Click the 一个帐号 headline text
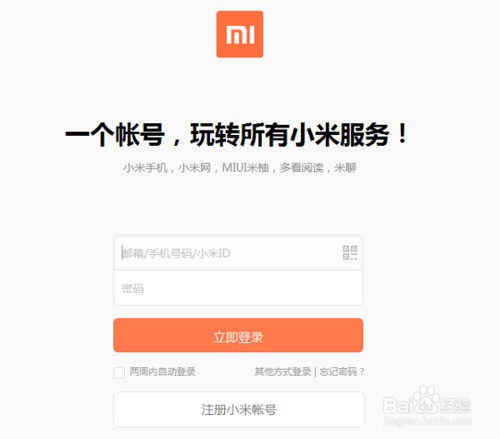 tap(115, 135)
